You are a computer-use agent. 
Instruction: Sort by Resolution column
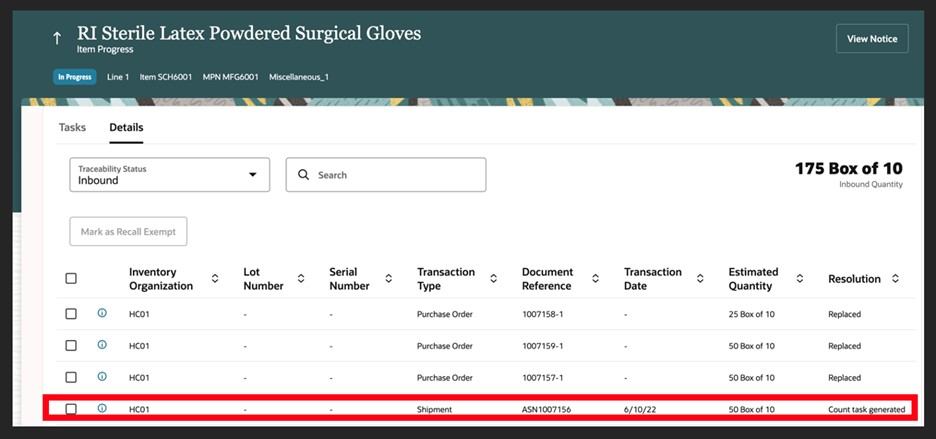tap(895, 279)
